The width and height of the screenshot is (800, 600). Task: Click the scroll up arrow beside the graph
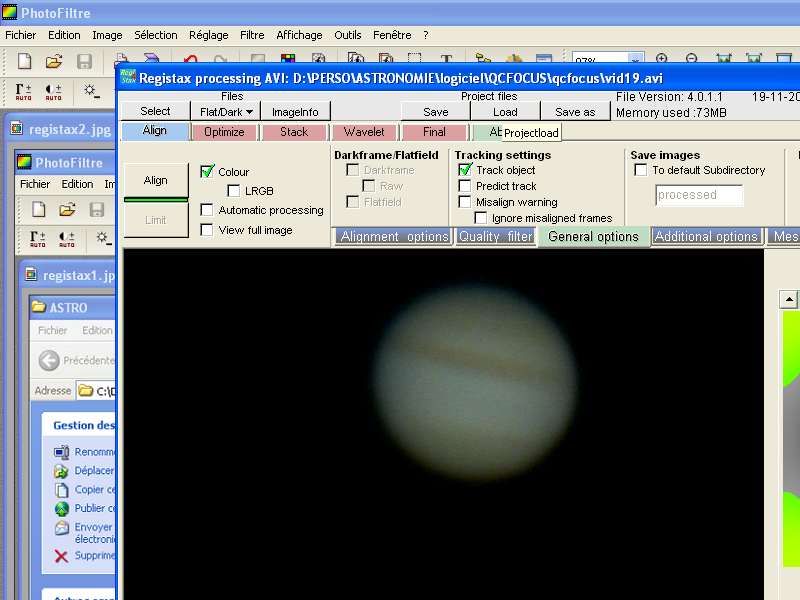[x=789, y=299]
